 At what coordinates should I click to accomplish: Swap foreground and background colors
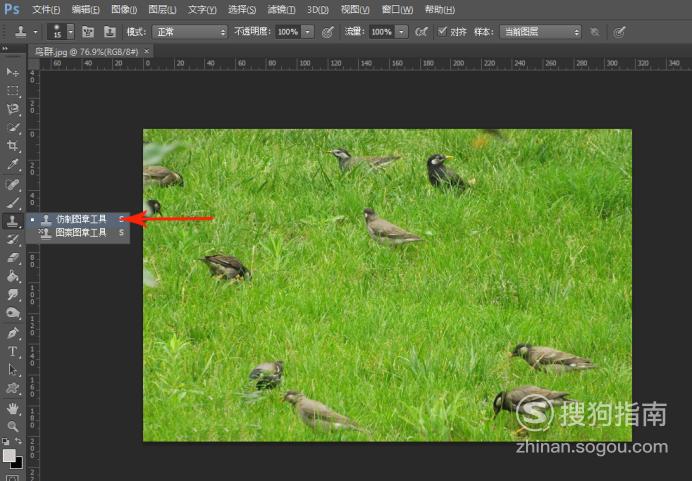coord(18,441)
